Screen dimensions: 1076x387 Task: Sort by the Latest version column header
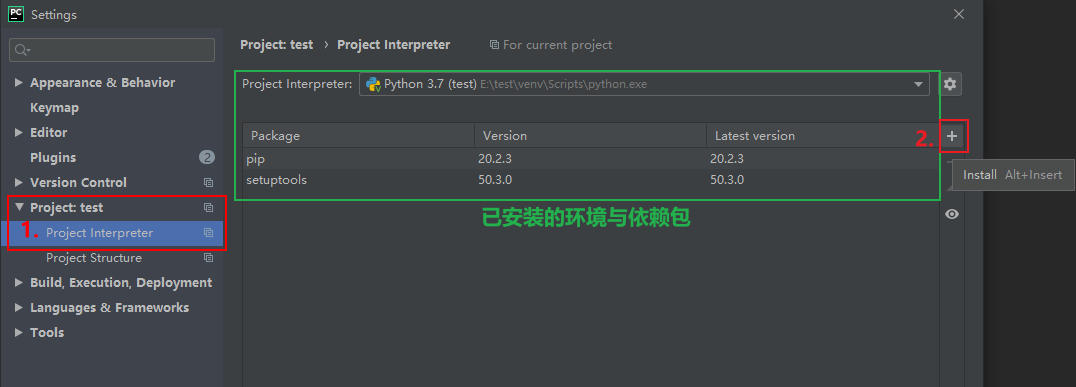(821, 136)
